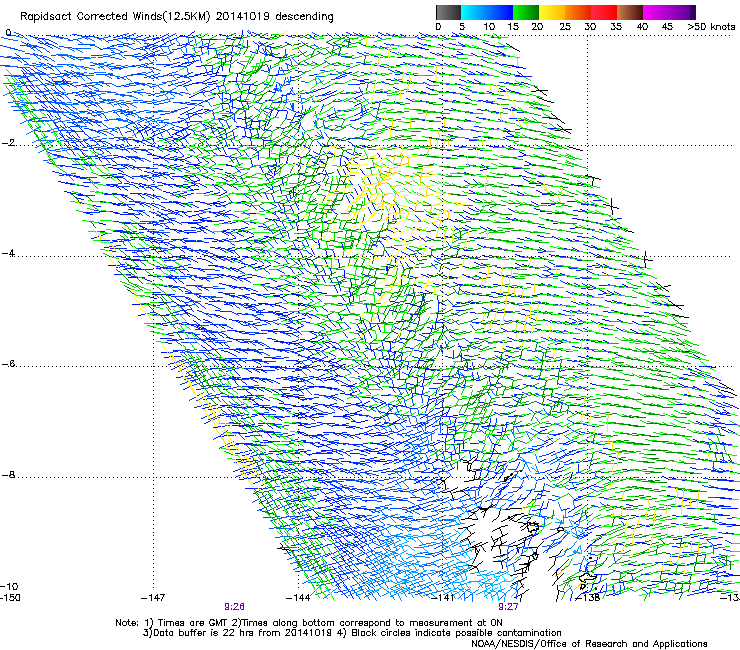Select the longitude axis label '-144'
The width and height of the screenshot is (740, 650).
[x=298, y=598]
